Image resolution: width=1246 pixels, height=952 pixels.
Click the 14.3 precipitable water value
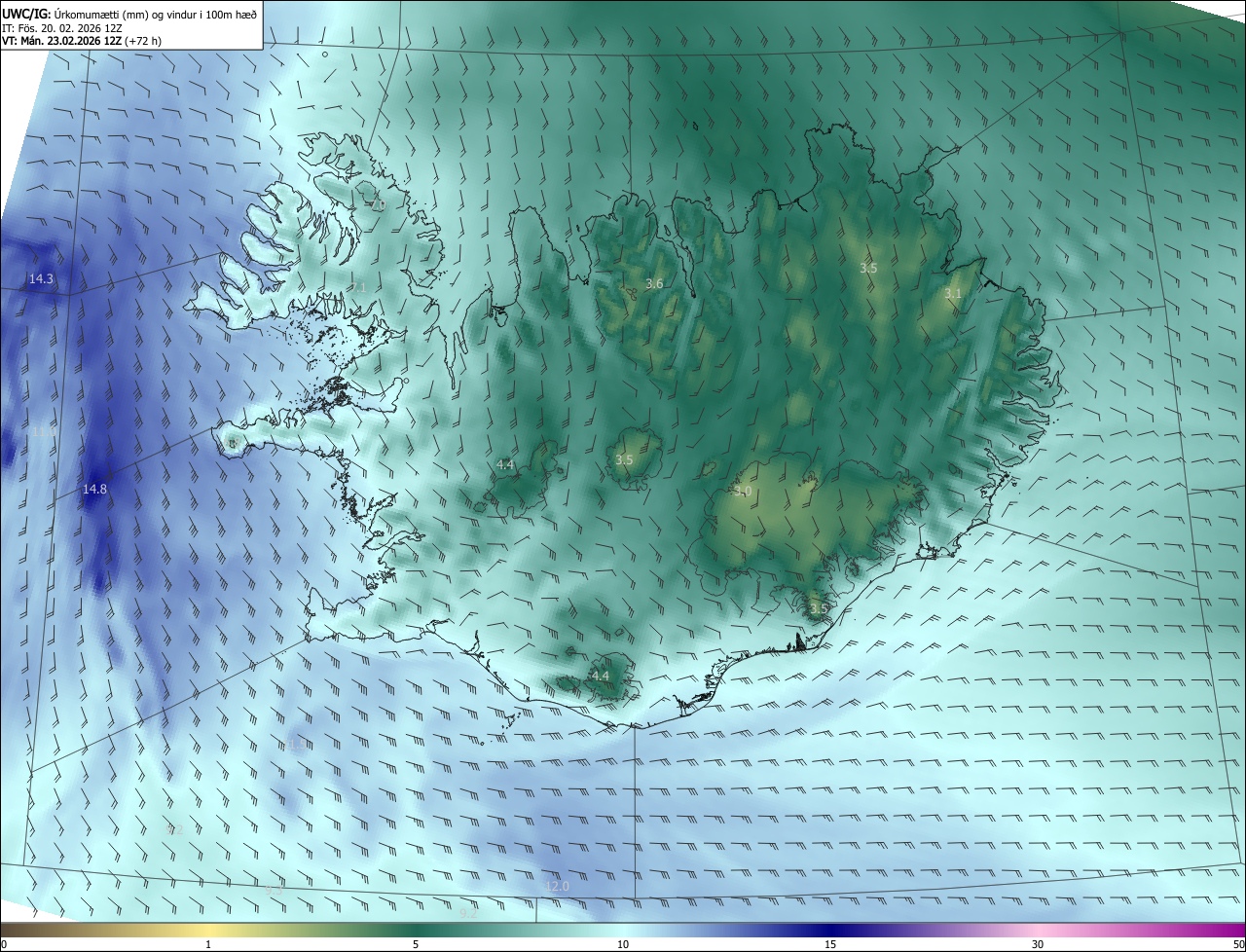click(41, 279)
